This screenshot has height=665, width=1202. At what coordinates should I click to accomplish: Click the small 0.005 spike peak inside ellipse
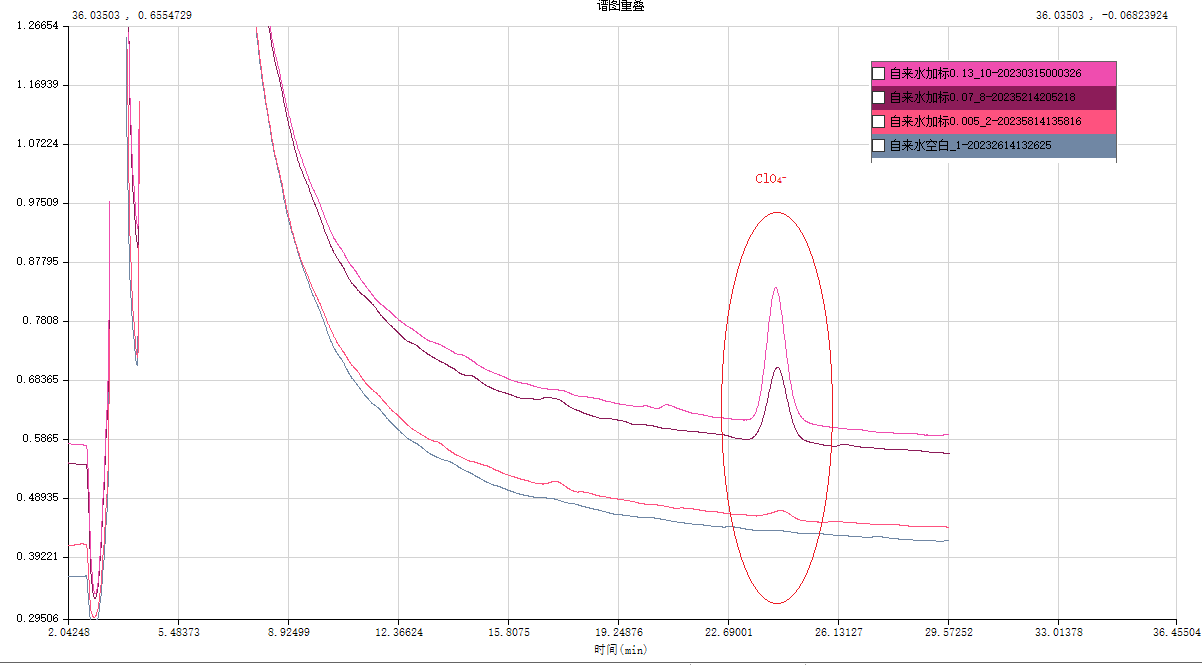tap(782, 510)
